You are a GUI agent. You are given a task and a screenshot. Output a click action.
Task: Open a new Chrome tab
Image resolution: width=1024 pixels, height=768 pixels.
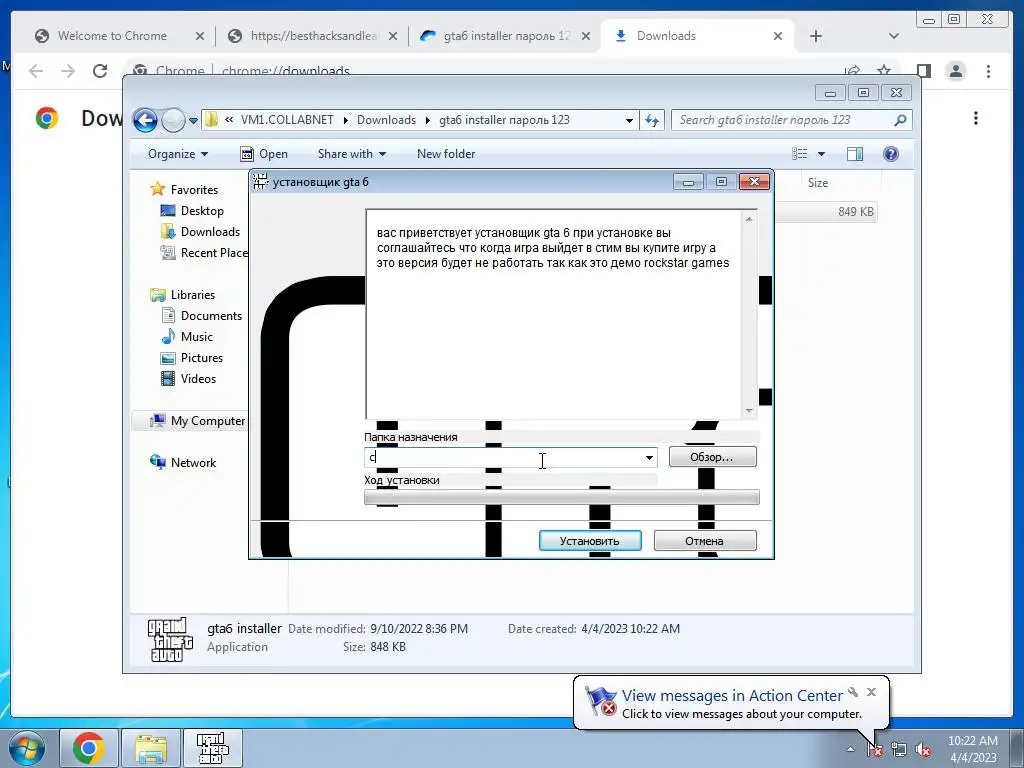pyautogui.click(x=816, y=36)
